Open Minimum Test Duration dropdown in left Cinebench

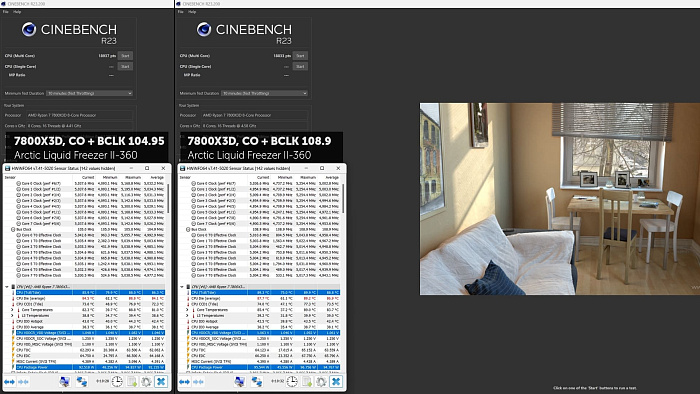(89, 93)
